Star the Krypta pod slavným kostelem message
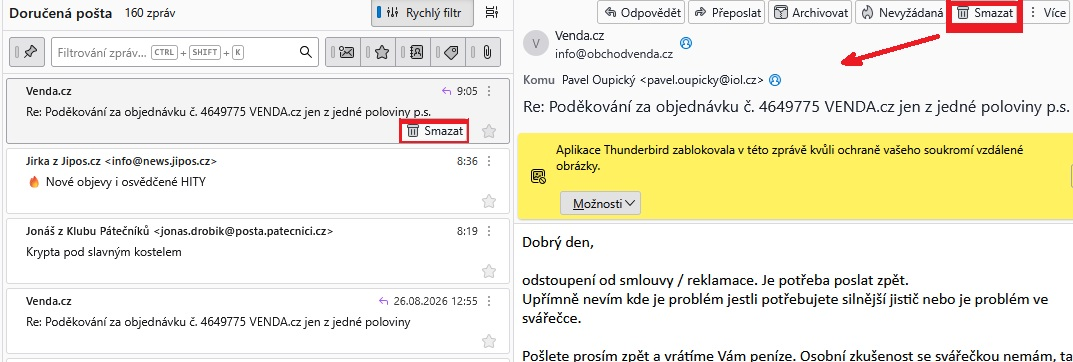1073x362 pixels. 489,271
